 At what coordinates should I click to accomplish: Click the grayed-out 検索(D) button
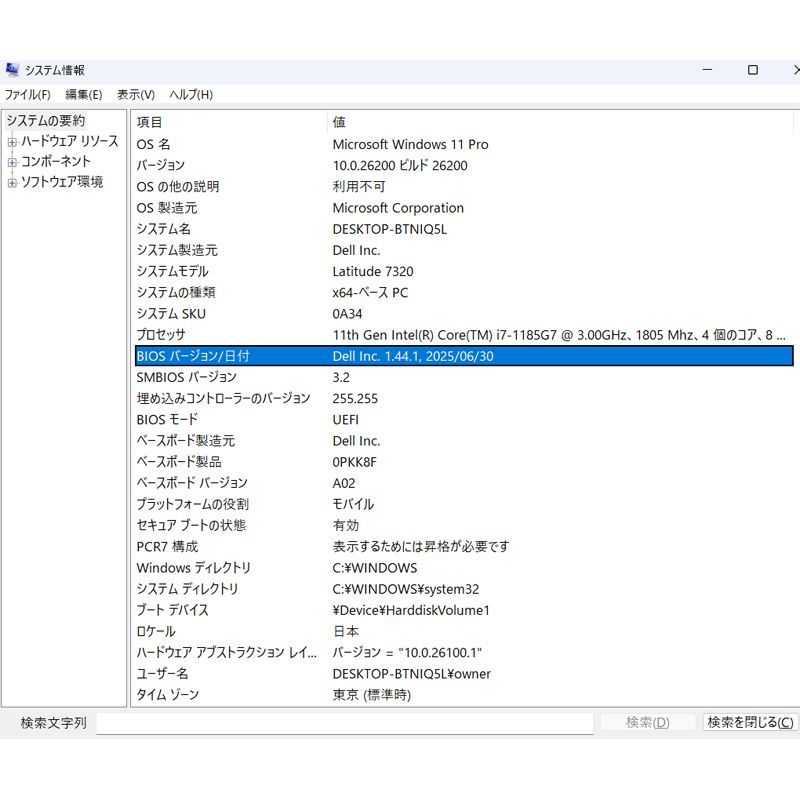[x=646, y=721]
